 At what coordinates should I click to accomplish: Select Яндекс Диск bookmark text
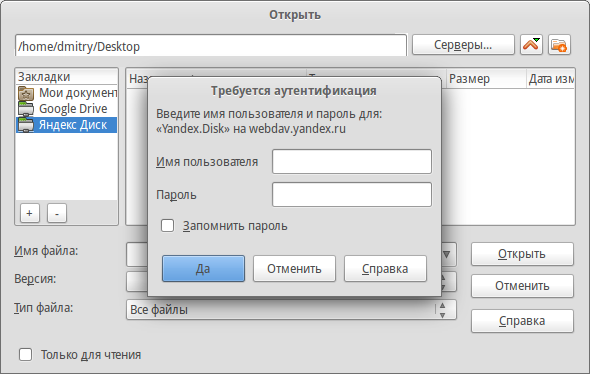73,125
